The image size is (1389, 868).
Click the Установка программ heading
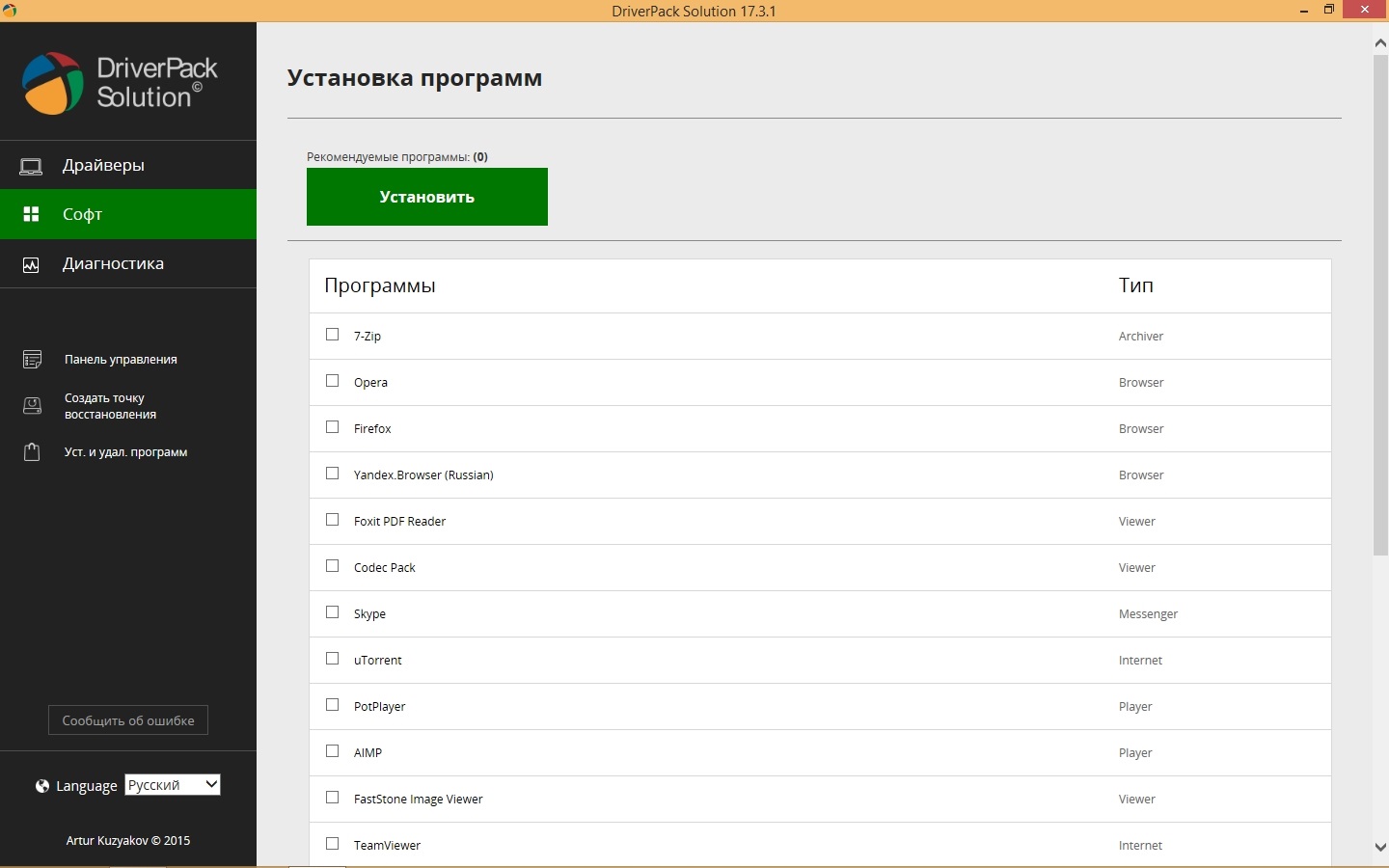[x=415, y=78]
